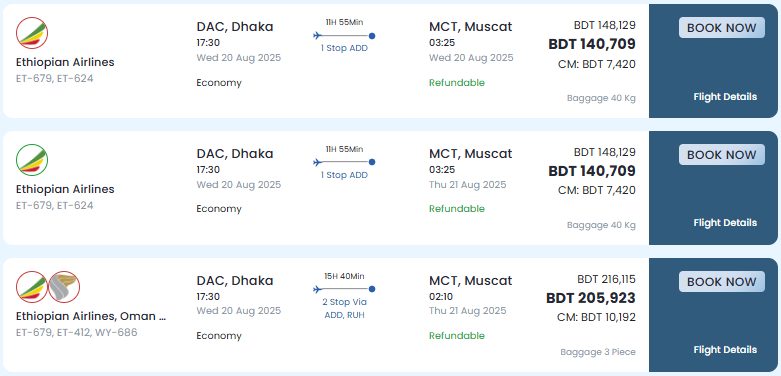Click flight numbers ET-679, ET-412, WY-686
This screenshot has width=781, height=376.
pyautogui.click(x=76, y=332)
